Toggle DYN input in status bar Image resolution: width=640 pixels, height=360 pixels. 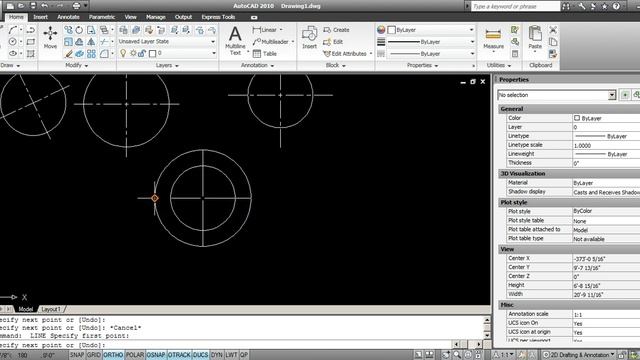216,355
